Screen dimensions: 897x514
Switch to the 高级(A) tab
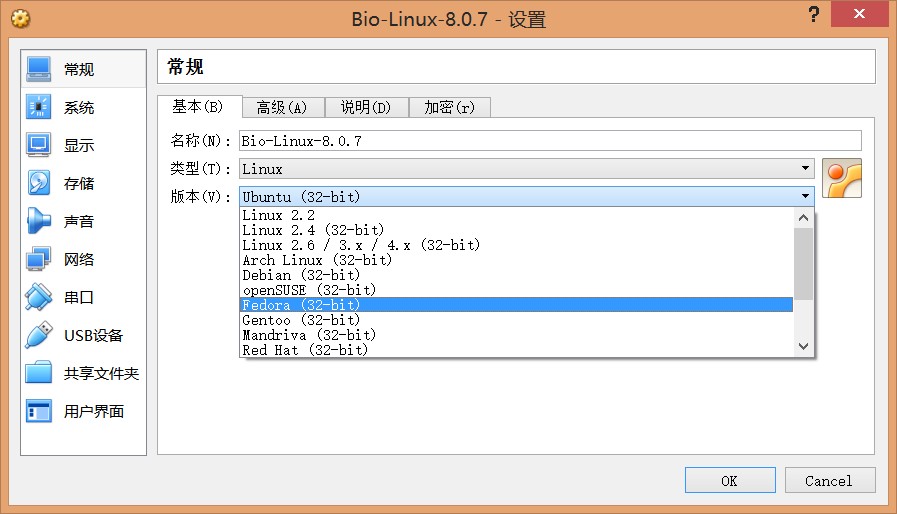point(283,107)
